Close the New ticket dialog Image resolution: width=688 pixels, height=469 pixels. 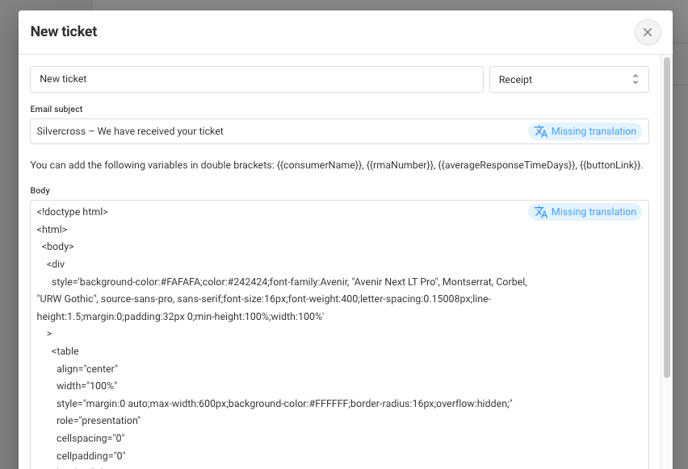(x=647, y=32)
